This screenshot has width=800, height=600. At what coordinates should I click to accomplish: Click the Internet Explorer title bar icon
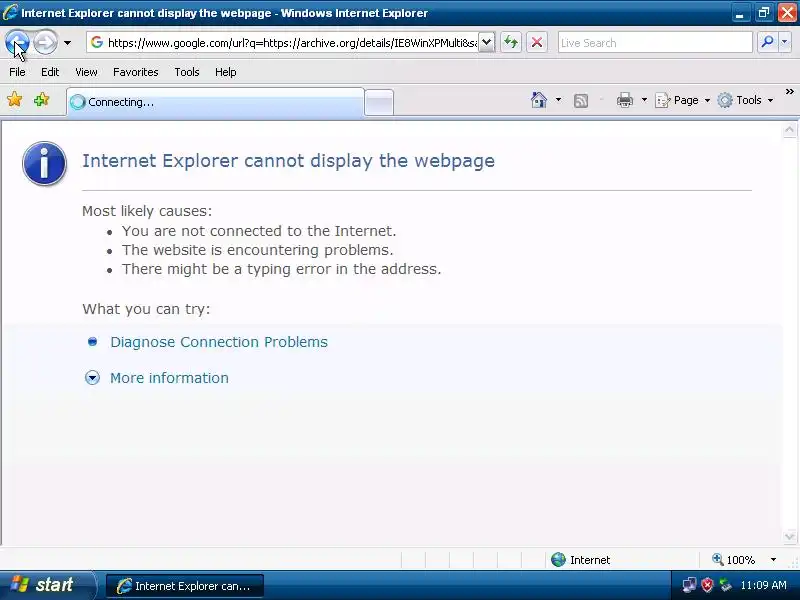click(10, 12)
